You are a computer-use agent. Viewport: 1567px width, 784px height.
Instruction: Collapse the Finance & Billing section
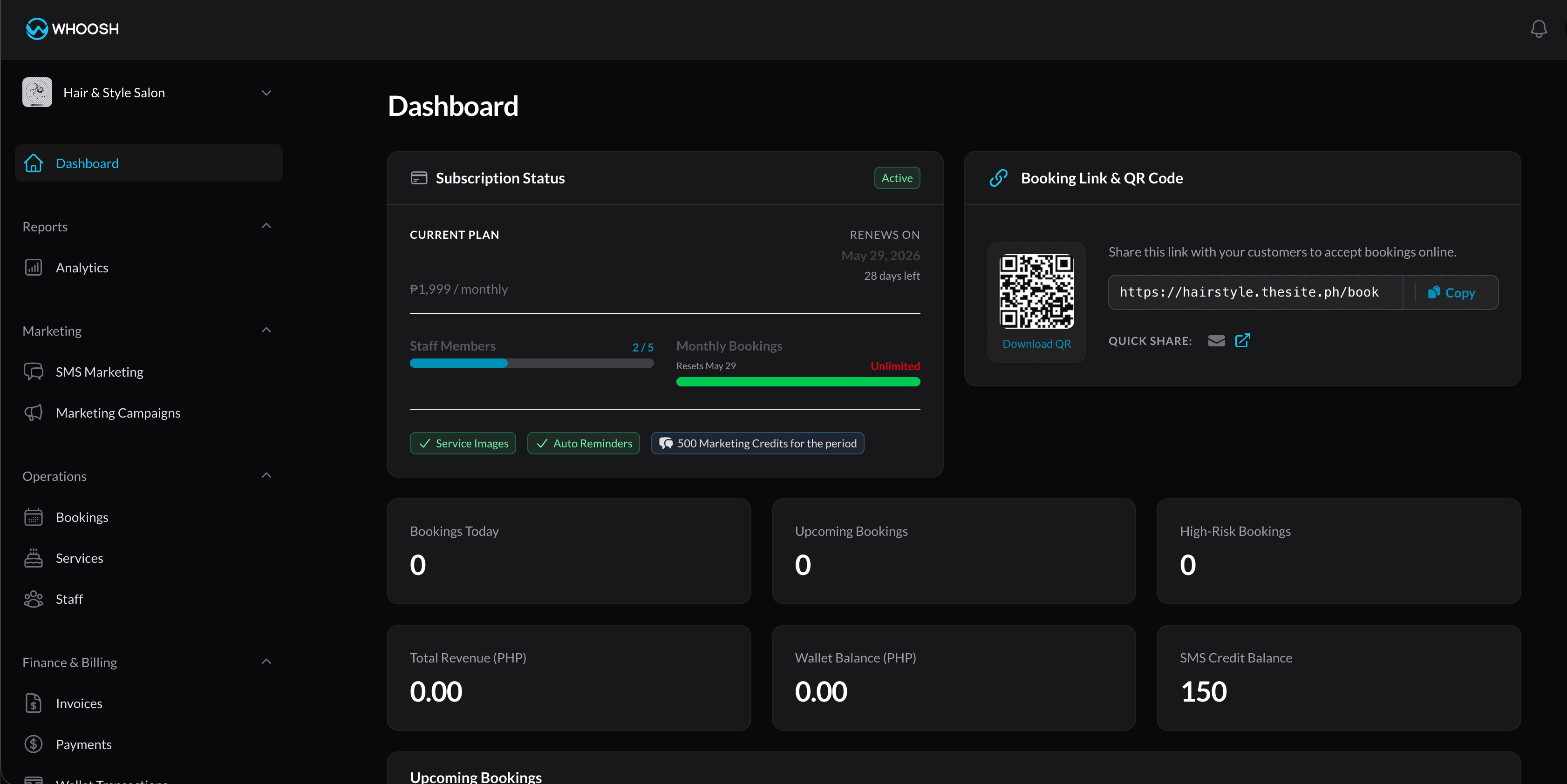click(x=266, y=662)
